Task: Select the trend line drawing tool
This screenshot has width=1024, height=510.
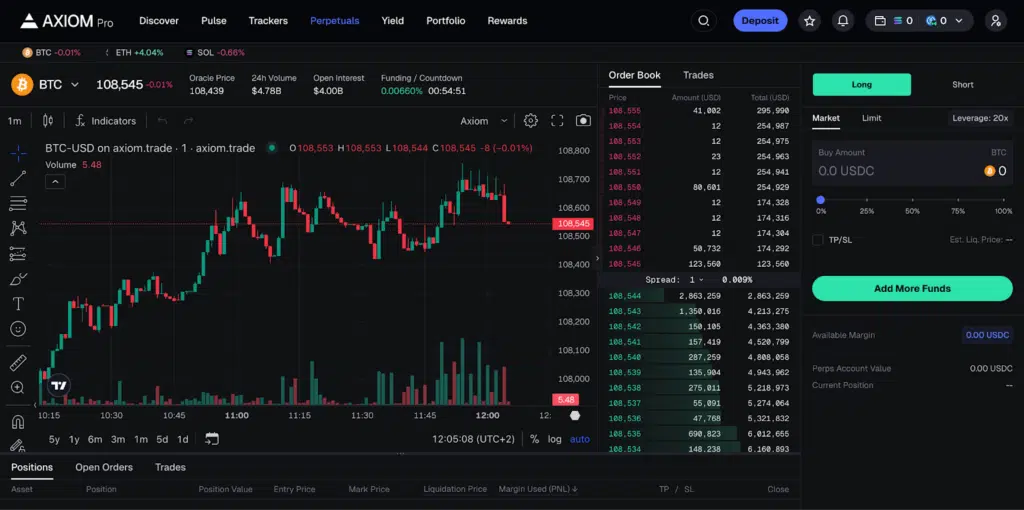Action: [18, 178]
